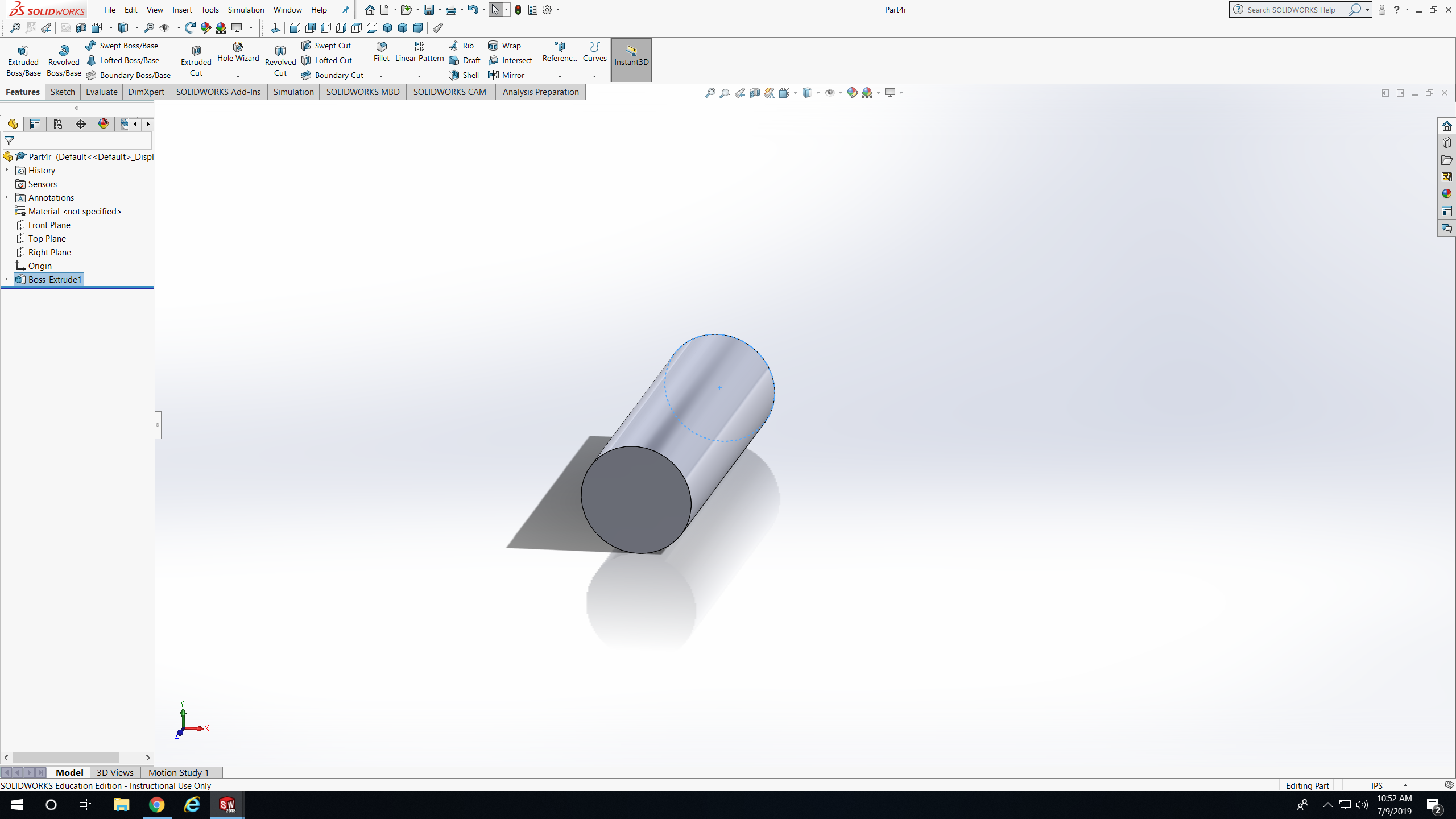Expand the History folder in tree
Viewport: 1456px width, 819px height.
pos(7,170)
